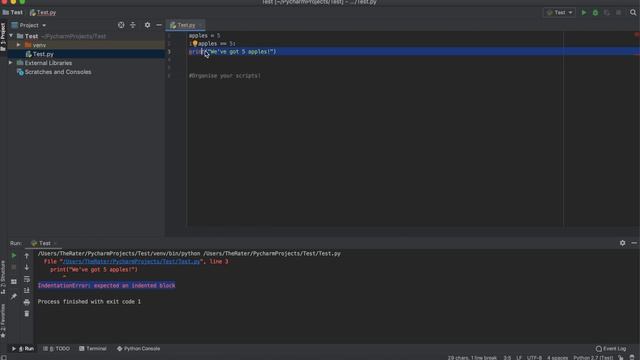Collapse all in Project panel header
The image size is (640, 360).
pyautogui.click(x=133, y=25)
